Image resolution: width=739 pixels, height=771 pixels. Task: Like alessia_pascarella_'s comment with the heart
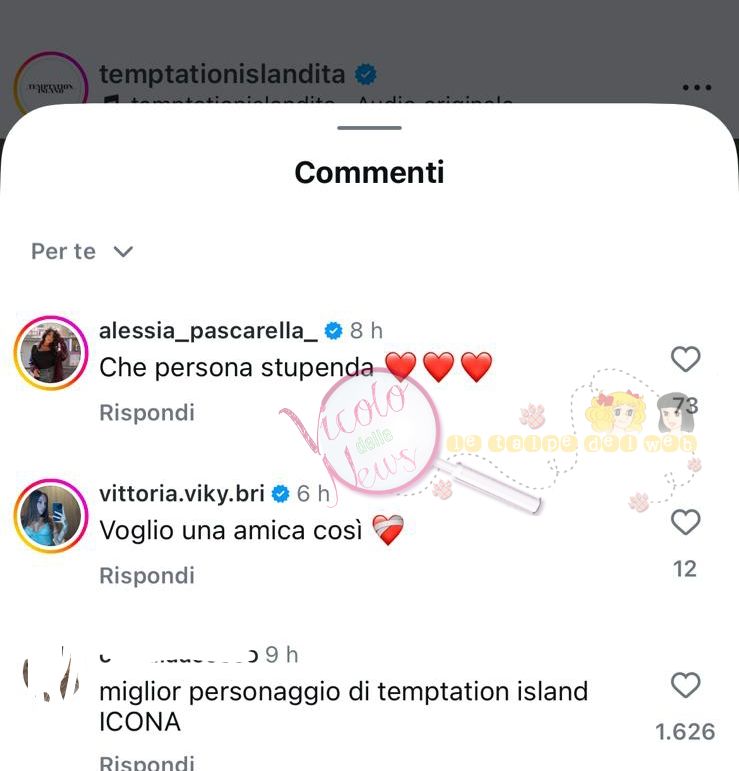coord(685,359)
